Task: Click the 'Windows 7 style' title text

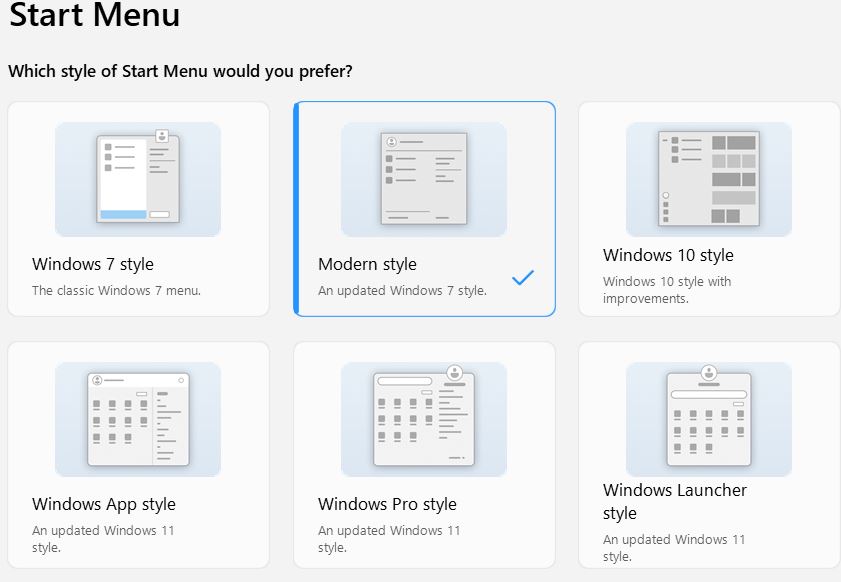Action: point(93,264)
